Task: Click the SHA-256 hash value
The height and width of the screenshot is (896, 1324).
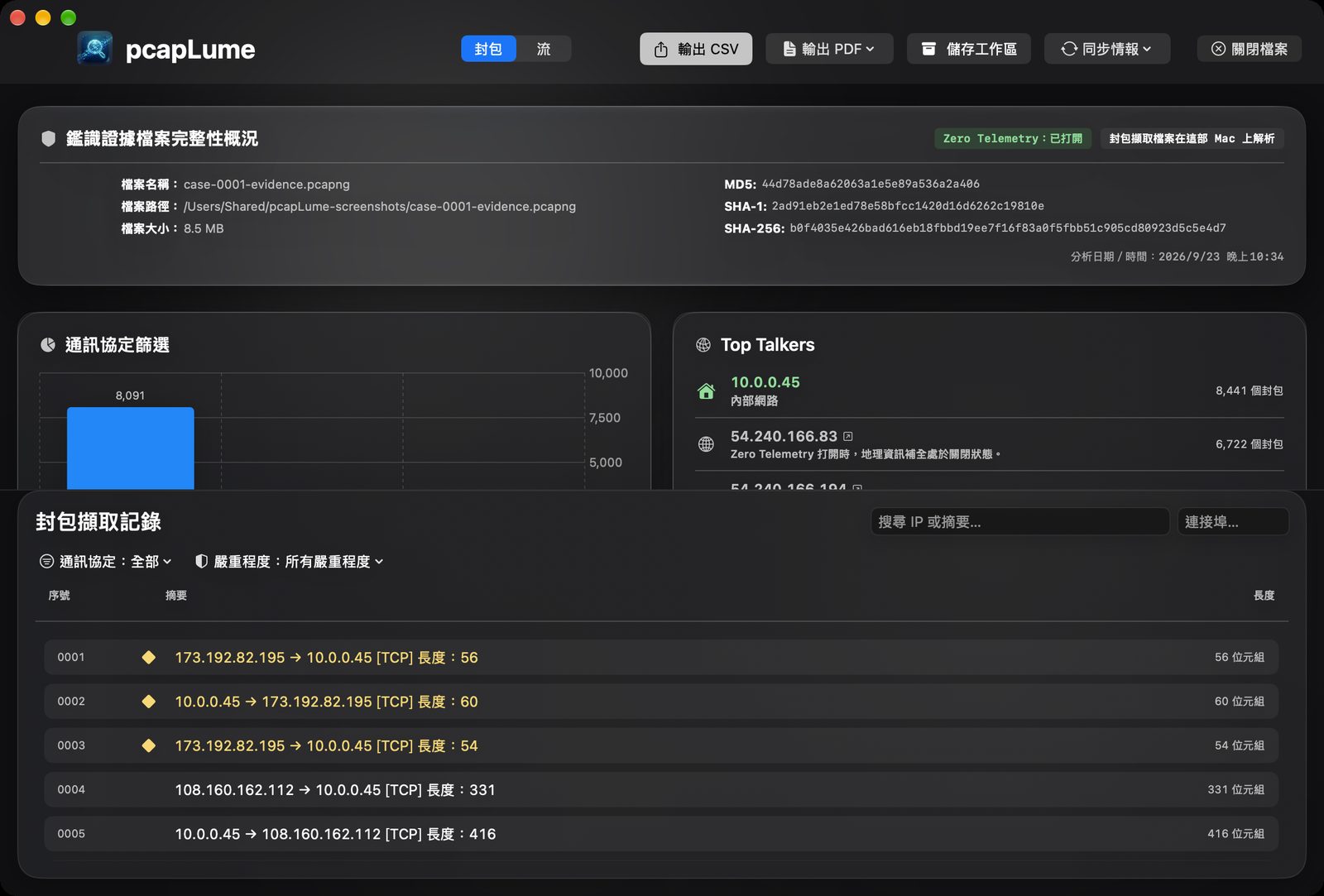Action: [1008, 228]
